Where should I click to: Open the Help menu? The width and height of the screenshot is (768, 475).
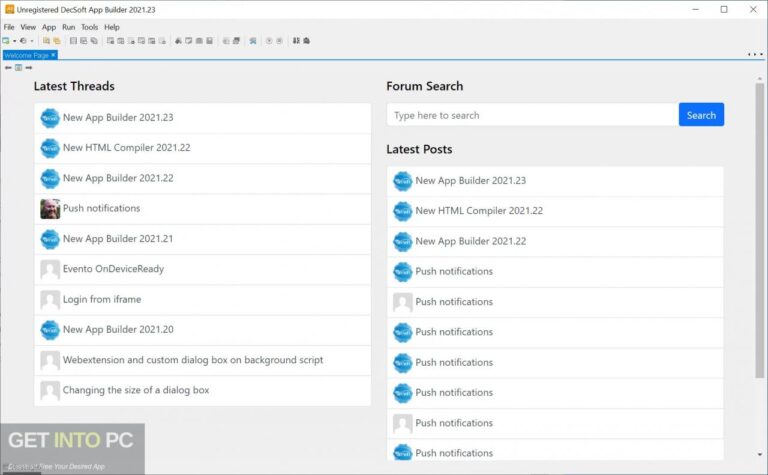(x=112, y=27)
